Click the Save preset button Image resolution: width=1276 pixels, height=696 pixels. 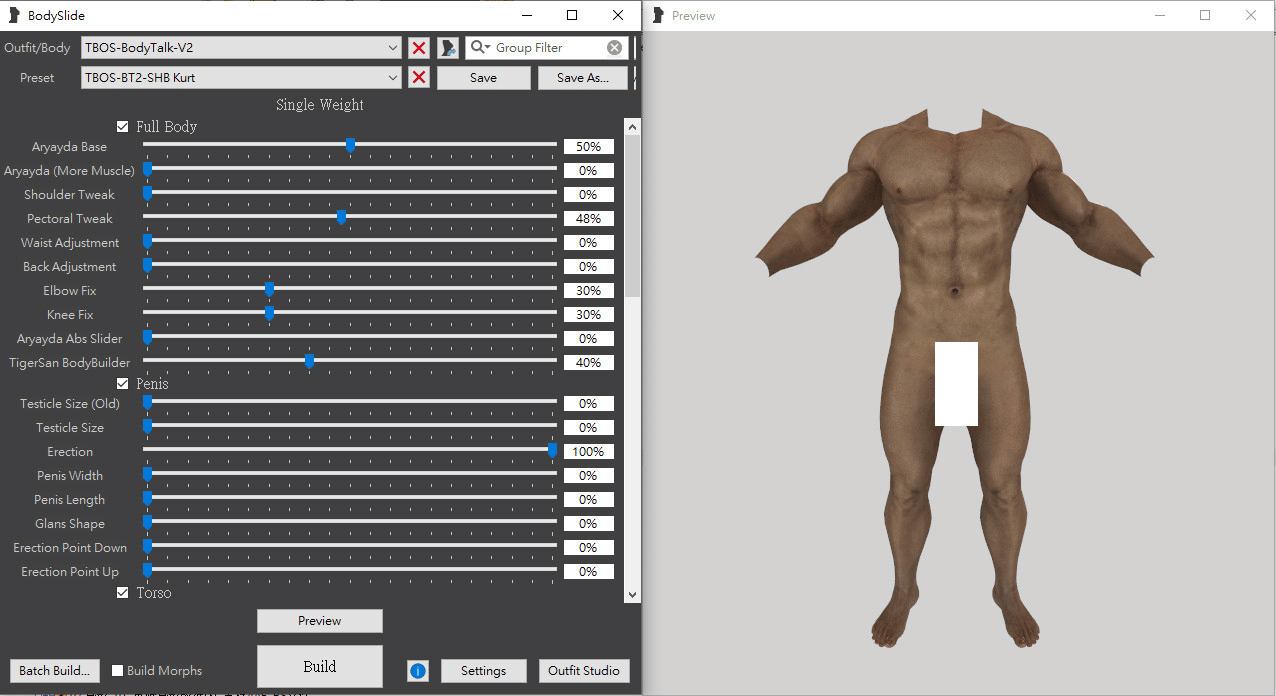click(483, 78)
